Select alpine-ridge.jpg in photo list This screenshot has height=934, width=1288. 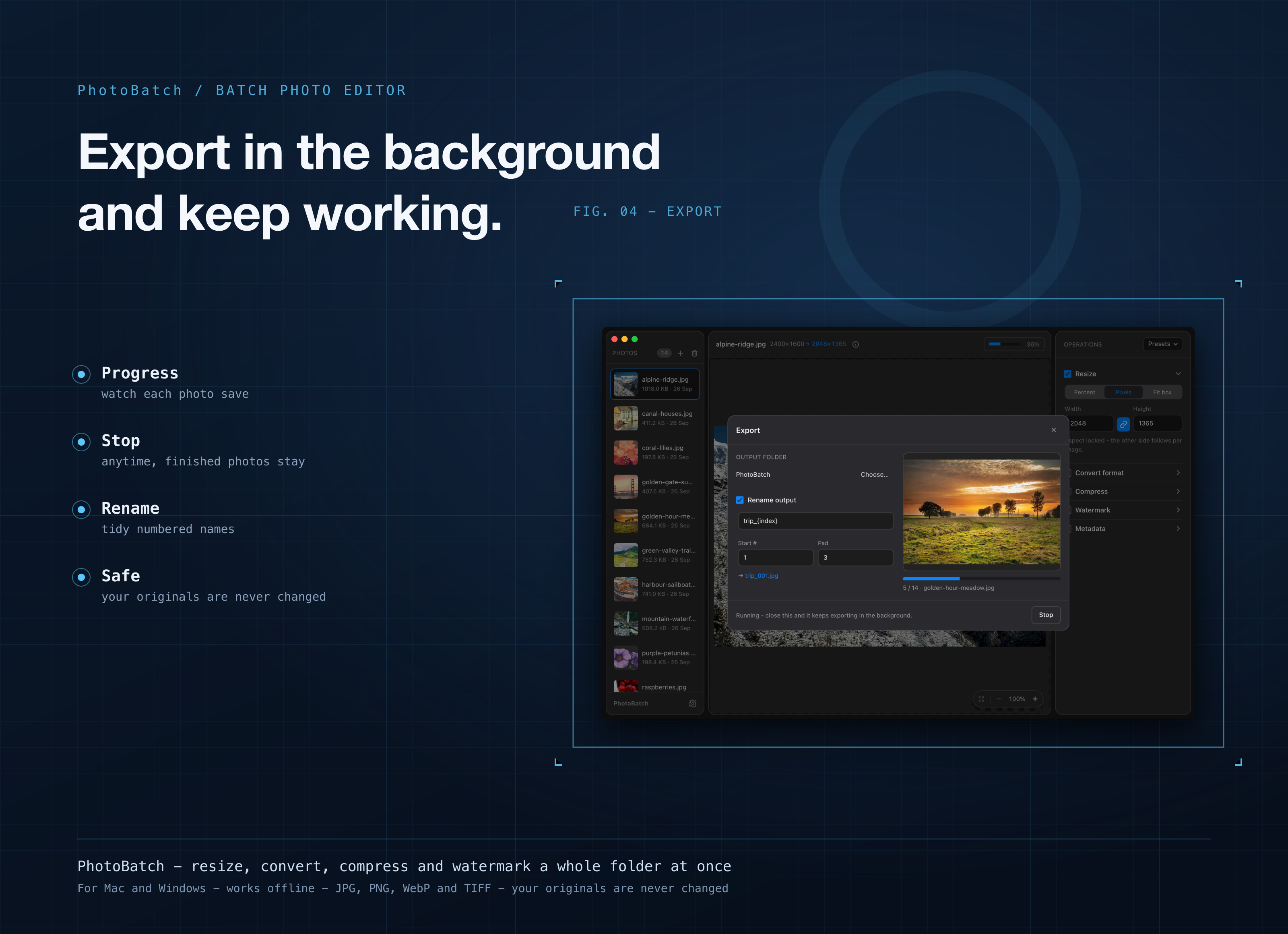pyautogui.click(x=655, y=384)
